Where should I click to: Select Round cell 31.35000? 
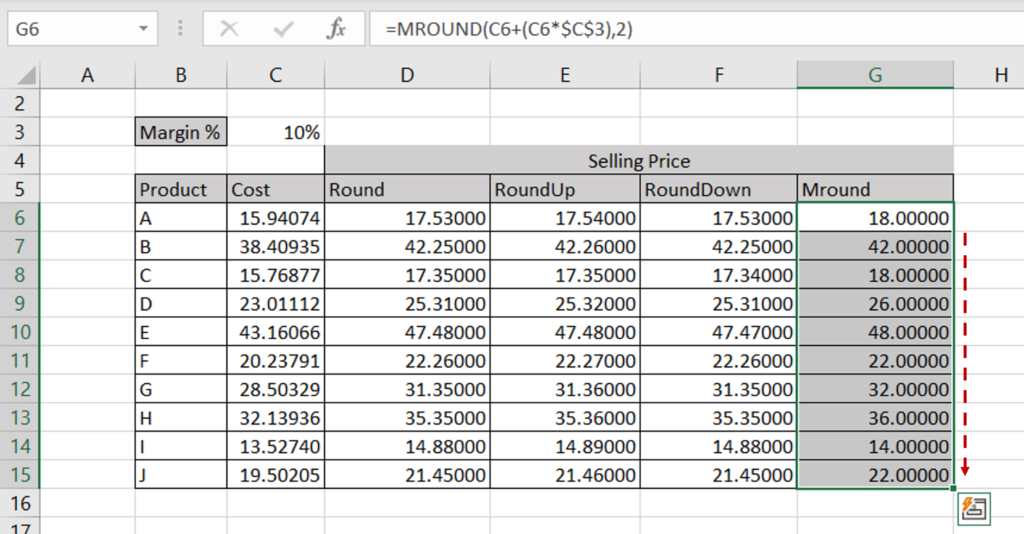pyautogui.click(x=407, y=389)
